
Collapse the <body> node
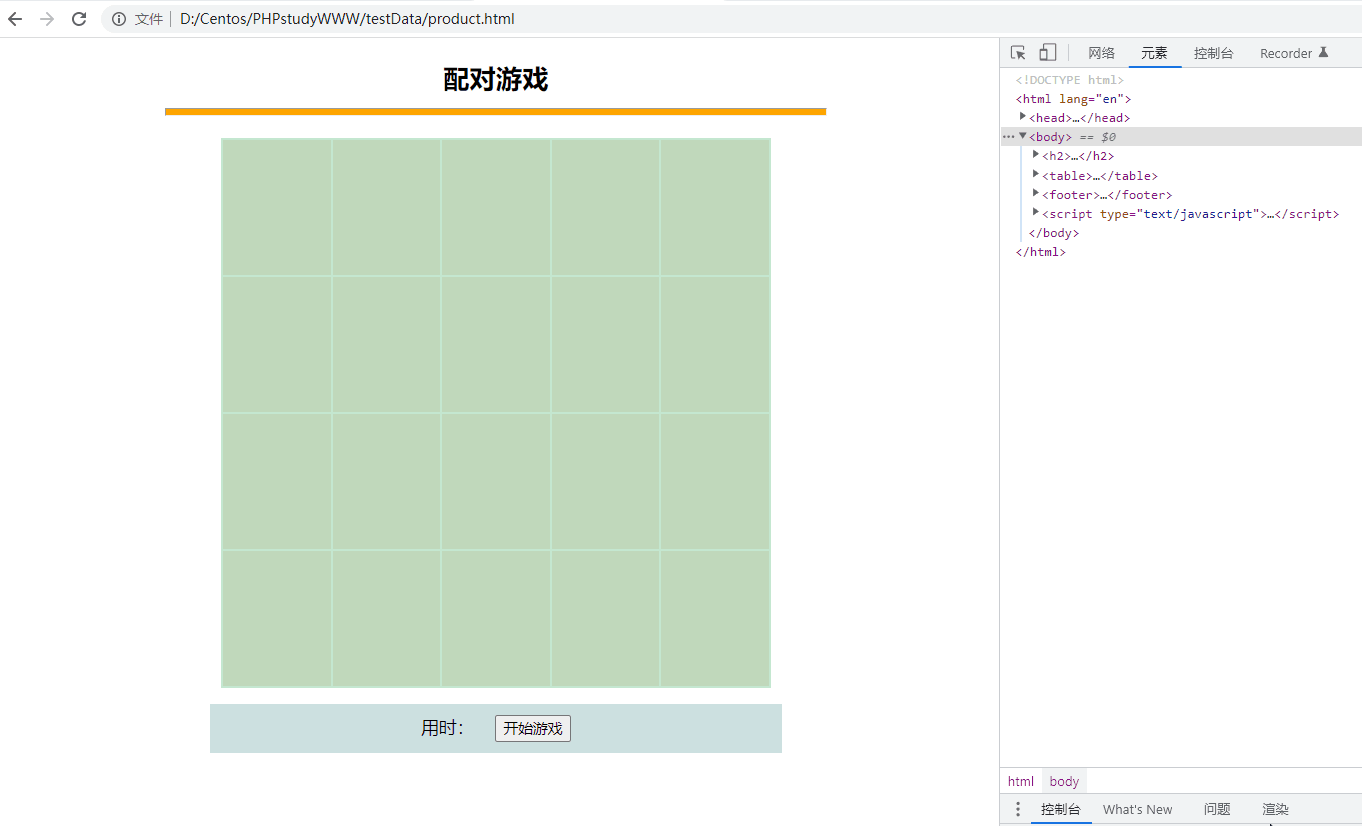[1023, 136]
